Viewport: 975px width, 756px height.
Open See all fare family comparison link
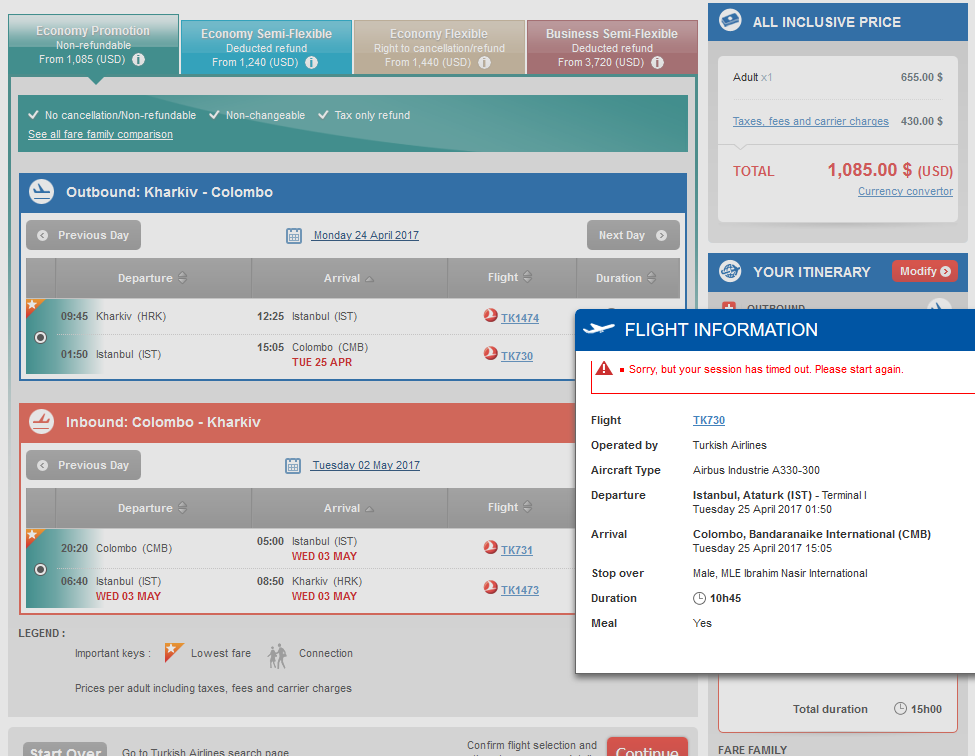coord(100,134)
